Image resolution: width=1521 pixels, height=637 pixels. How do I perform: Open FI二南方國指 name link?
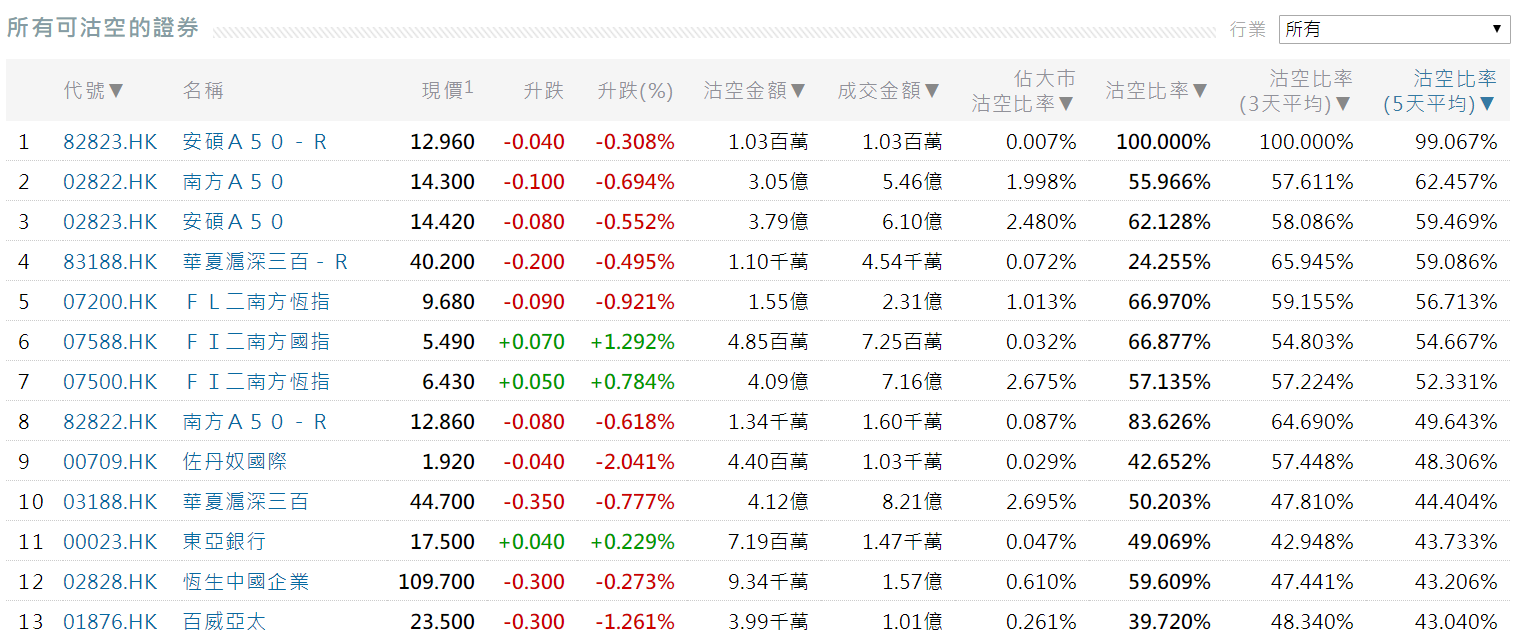coord(256,342)
